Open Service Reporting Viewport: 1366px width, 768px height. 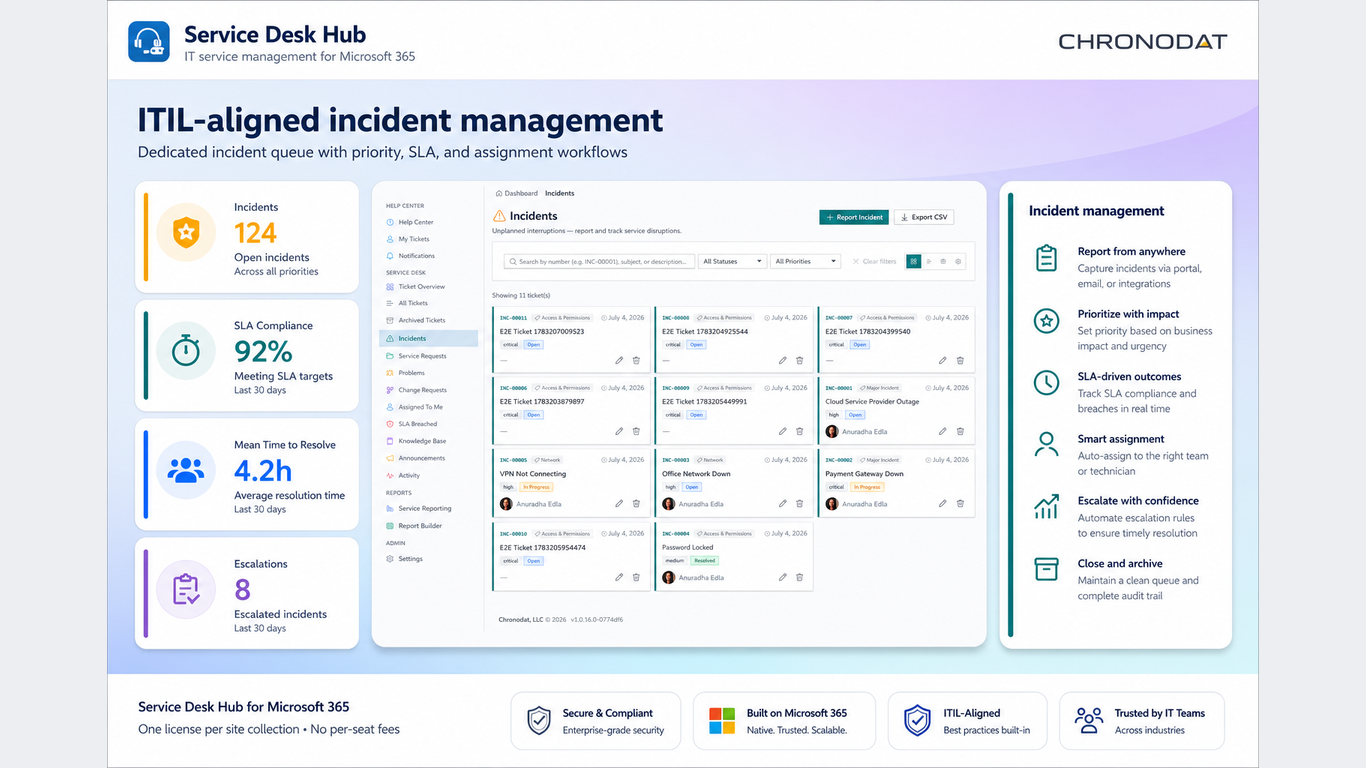[x=418, y=509]
